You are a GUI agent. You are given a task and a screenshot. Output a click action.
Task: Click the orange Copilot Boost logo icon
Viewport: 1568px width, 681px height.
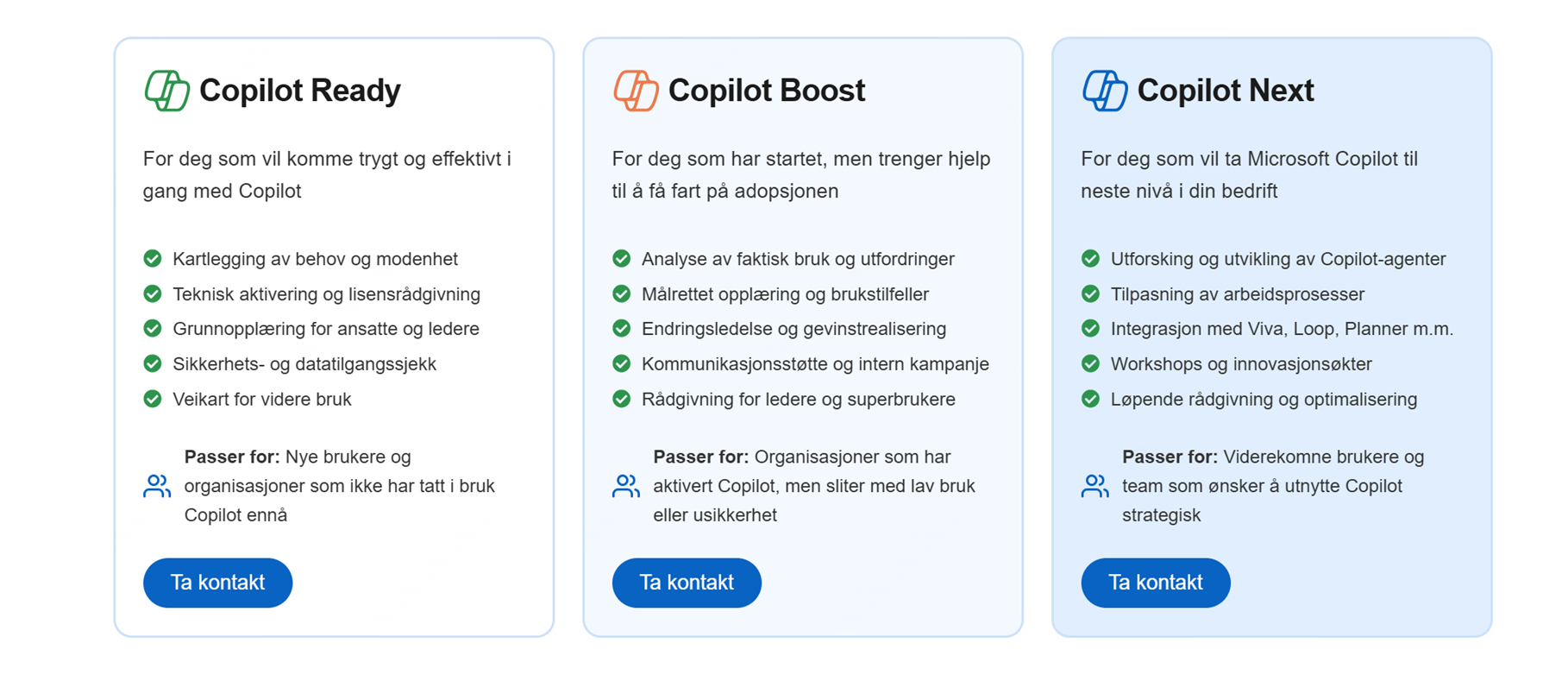(636, 91)
